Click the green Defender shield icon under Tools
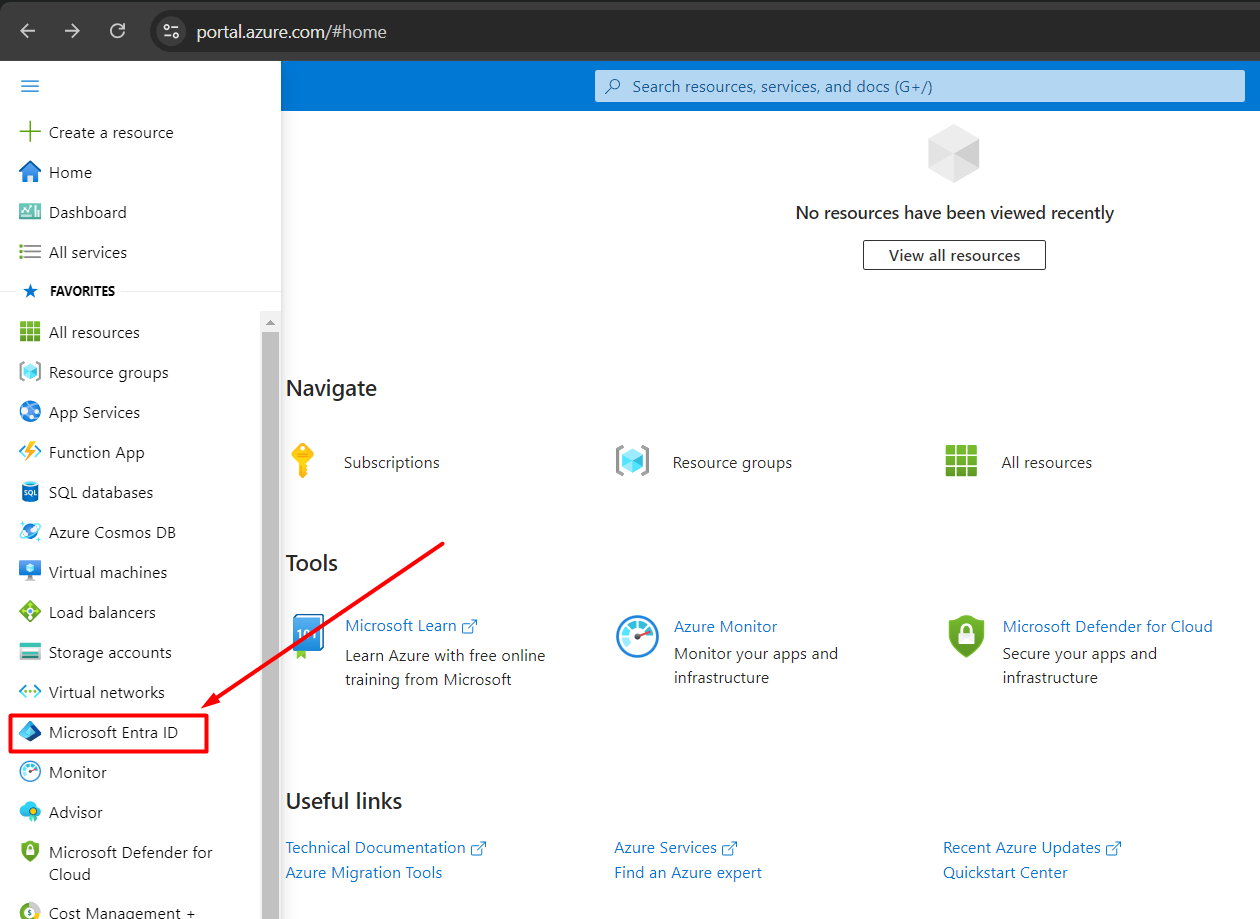Image resolution: width=1260 pixels, height=919 pixels. [966, 637]
